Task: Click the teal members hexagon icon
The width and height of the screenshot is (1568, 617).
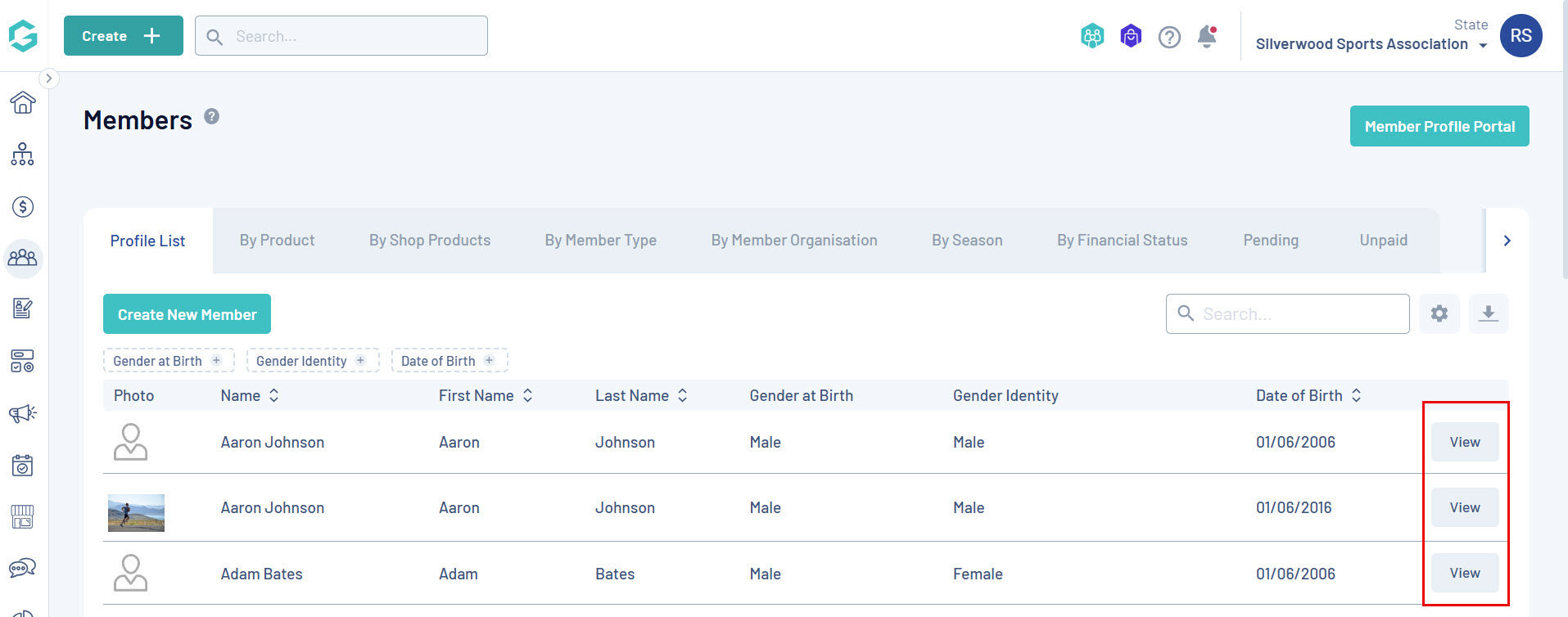Action: click(x=1092, y=37)
